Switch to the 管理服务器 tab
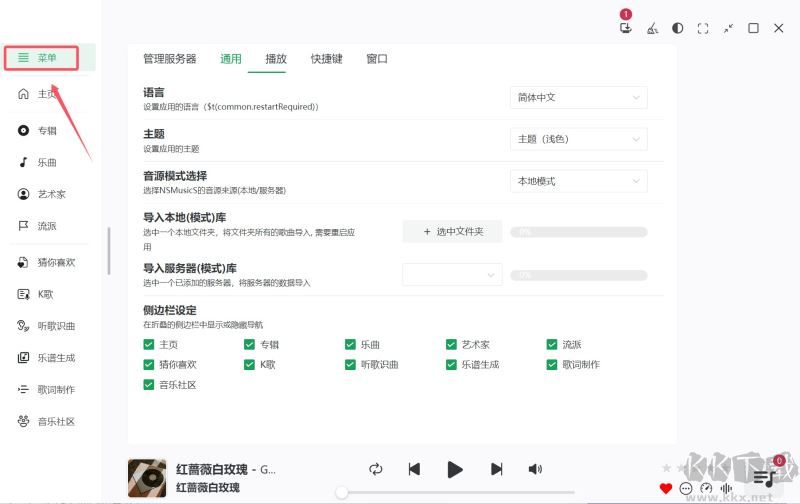The height and width of the screenshot is (504, 800). [169, 59]
